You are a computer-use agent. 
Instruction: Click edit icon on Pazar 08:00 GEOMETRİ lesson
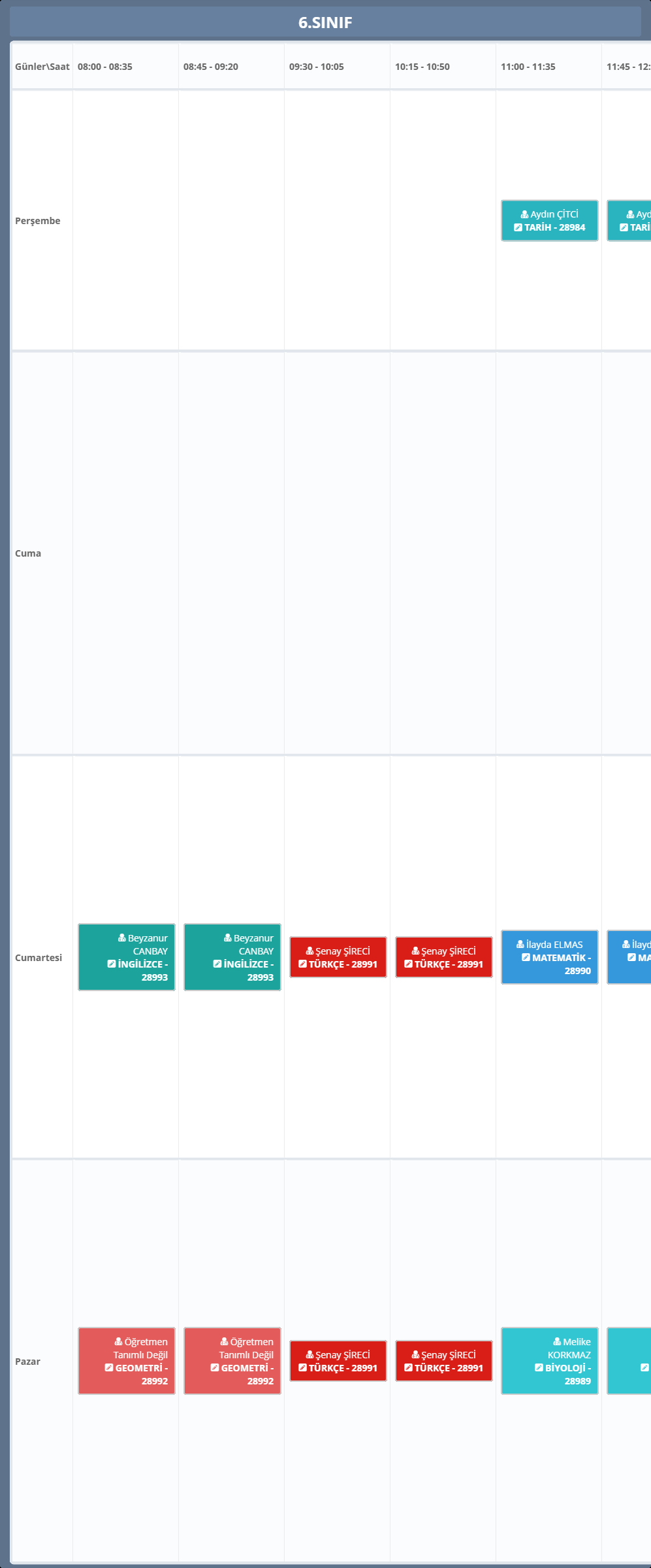pyautogui.click(x=109, y=1367)
